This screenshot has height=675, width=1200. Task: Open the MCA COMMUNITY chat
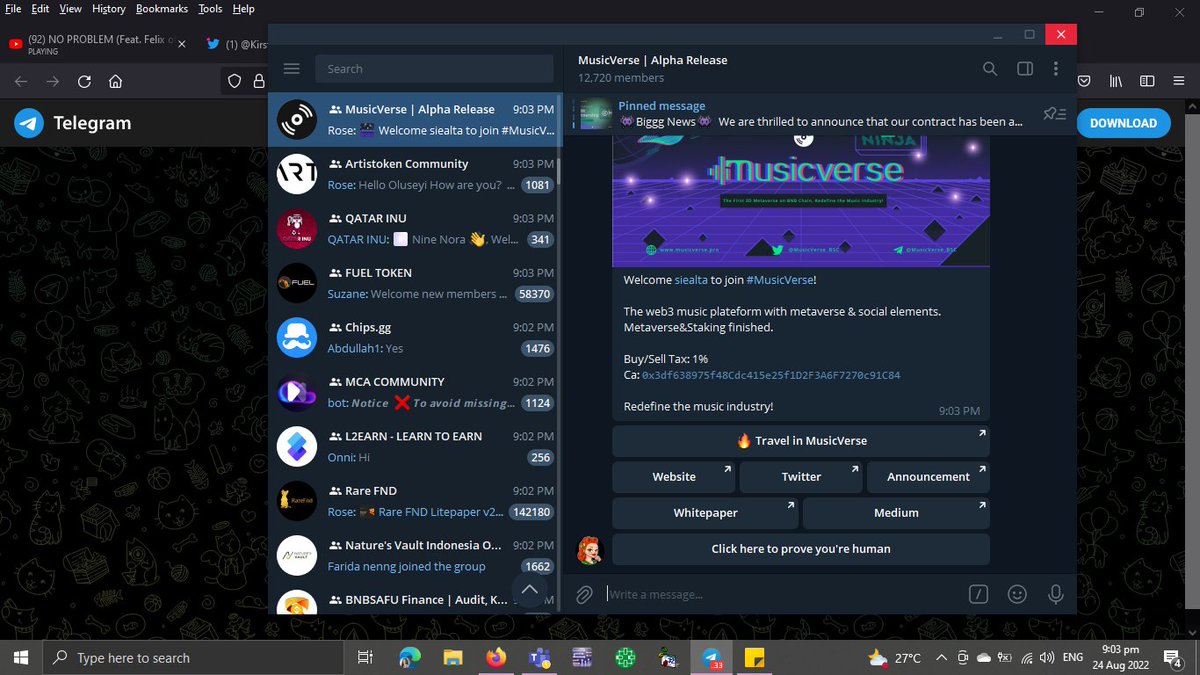(415, 392)
